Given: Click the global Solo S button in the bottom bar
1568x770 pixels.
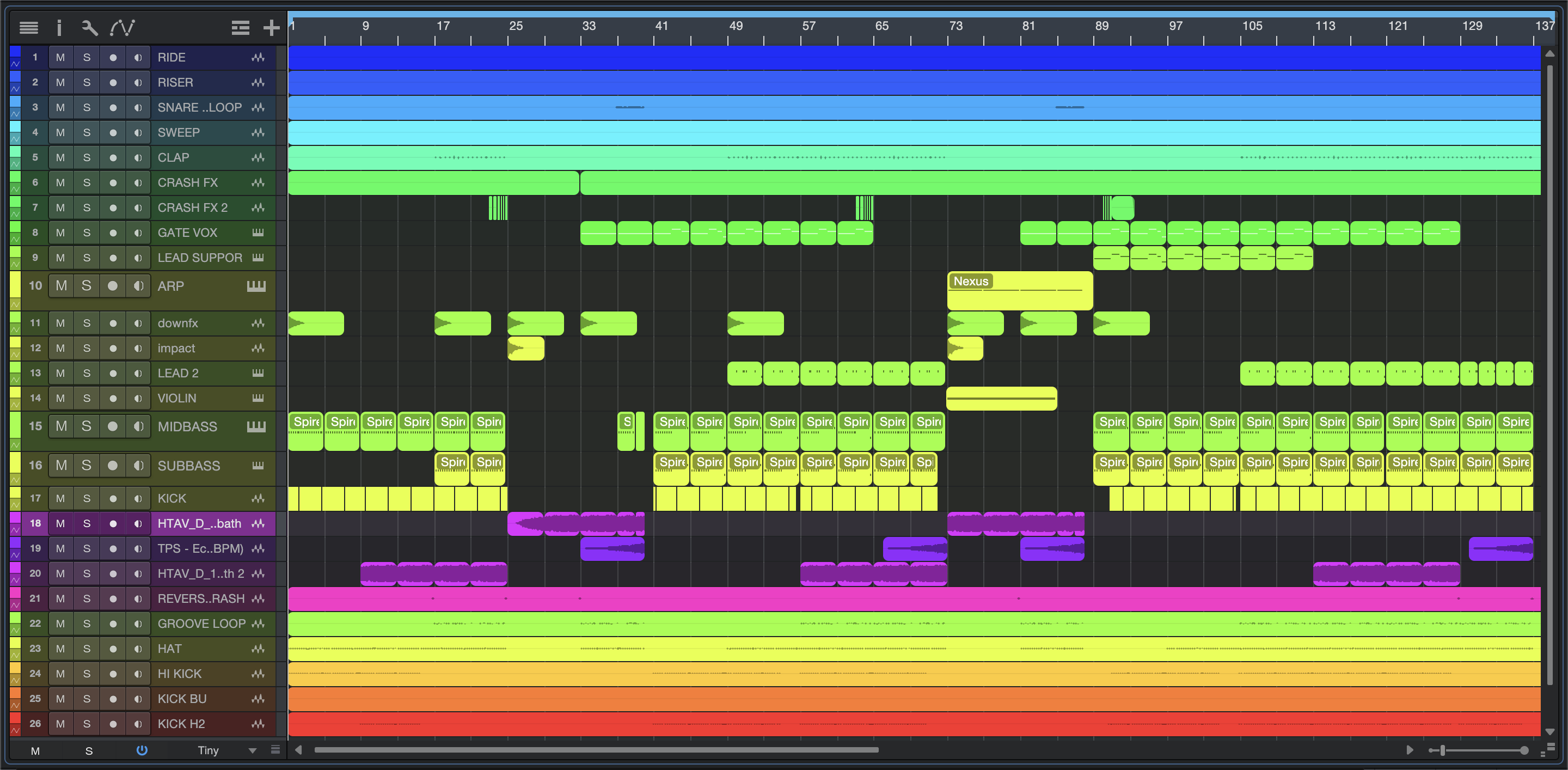Looking at the screenshot, I should pyautogui.click(x=89, y=750).
